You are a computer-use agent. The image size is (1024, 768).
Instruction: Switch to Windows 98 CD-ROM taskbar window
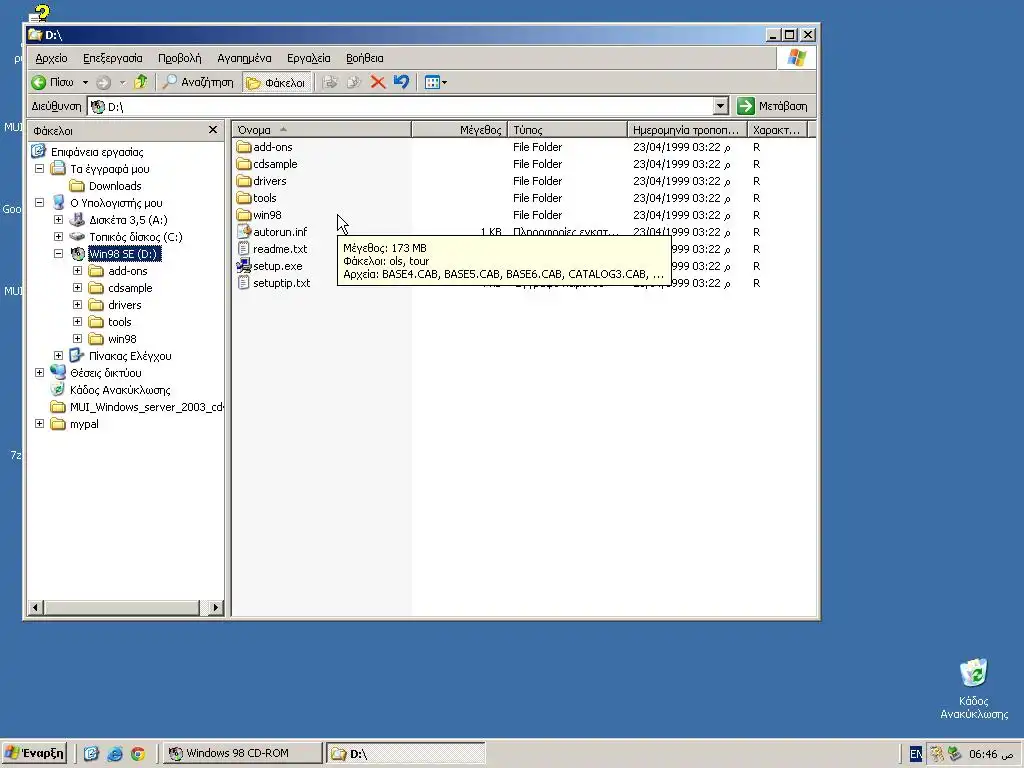(x=242, y=753)
